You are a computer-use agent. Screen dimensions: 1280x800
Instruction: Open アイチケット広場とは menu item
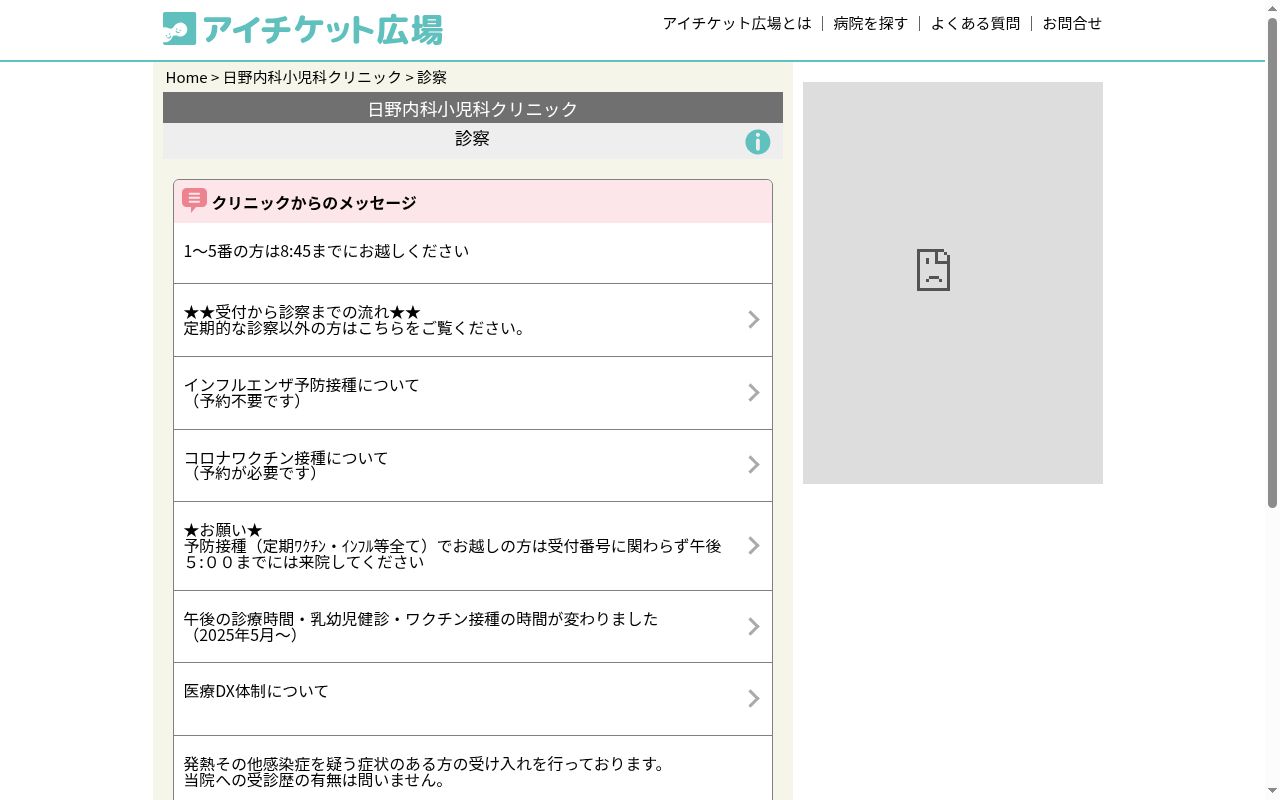pyautogui.click(x=737, y=23)
